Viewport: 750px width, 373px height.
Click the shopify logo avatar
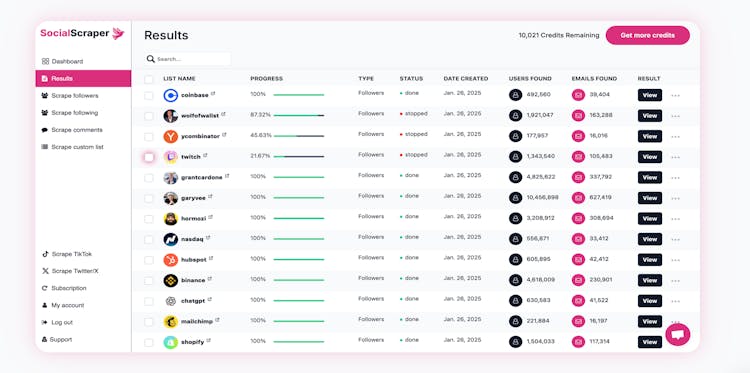(170, 342)
